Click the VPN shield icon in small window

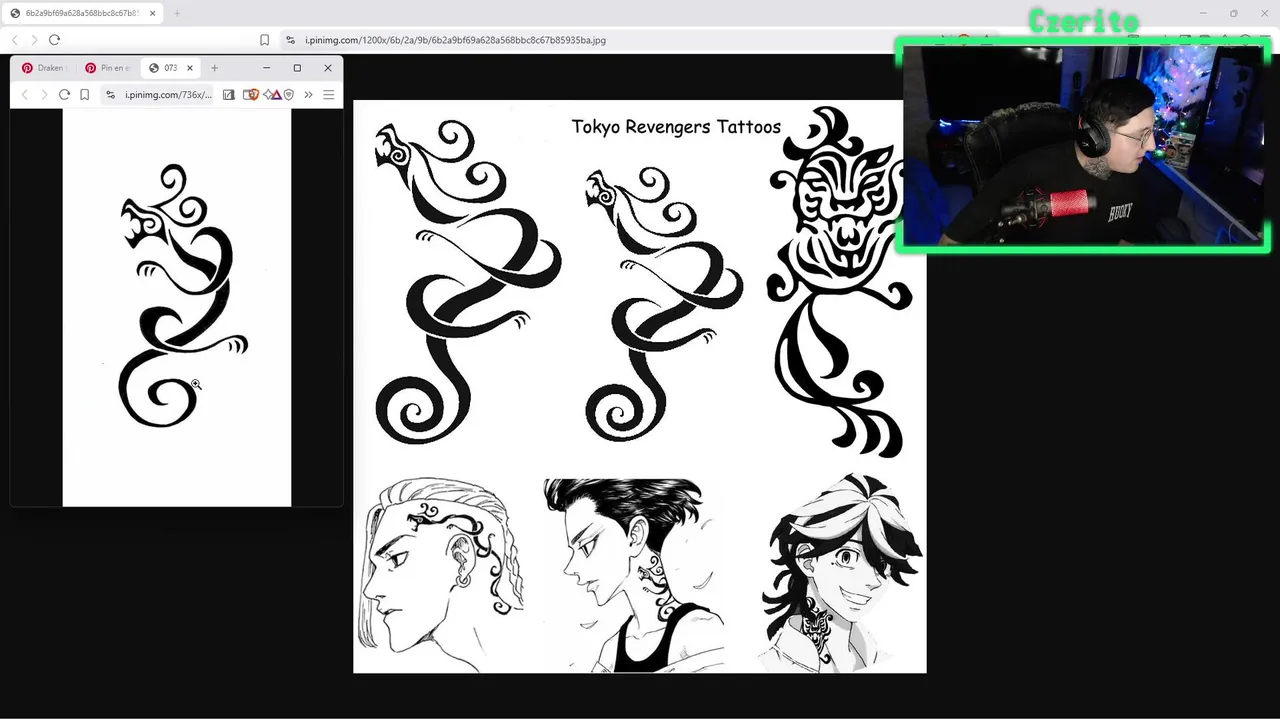click(x=289, y=95)
